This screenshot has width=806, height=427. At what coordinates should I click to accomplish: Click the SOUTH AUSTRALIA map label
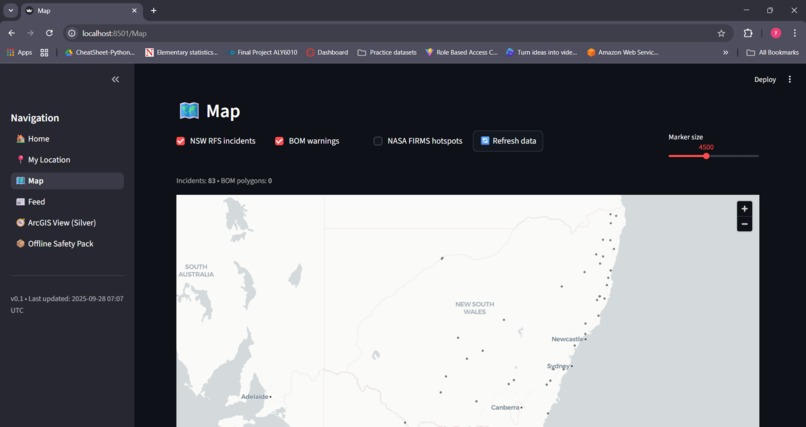pyautogui.click(x=196, y=270)
